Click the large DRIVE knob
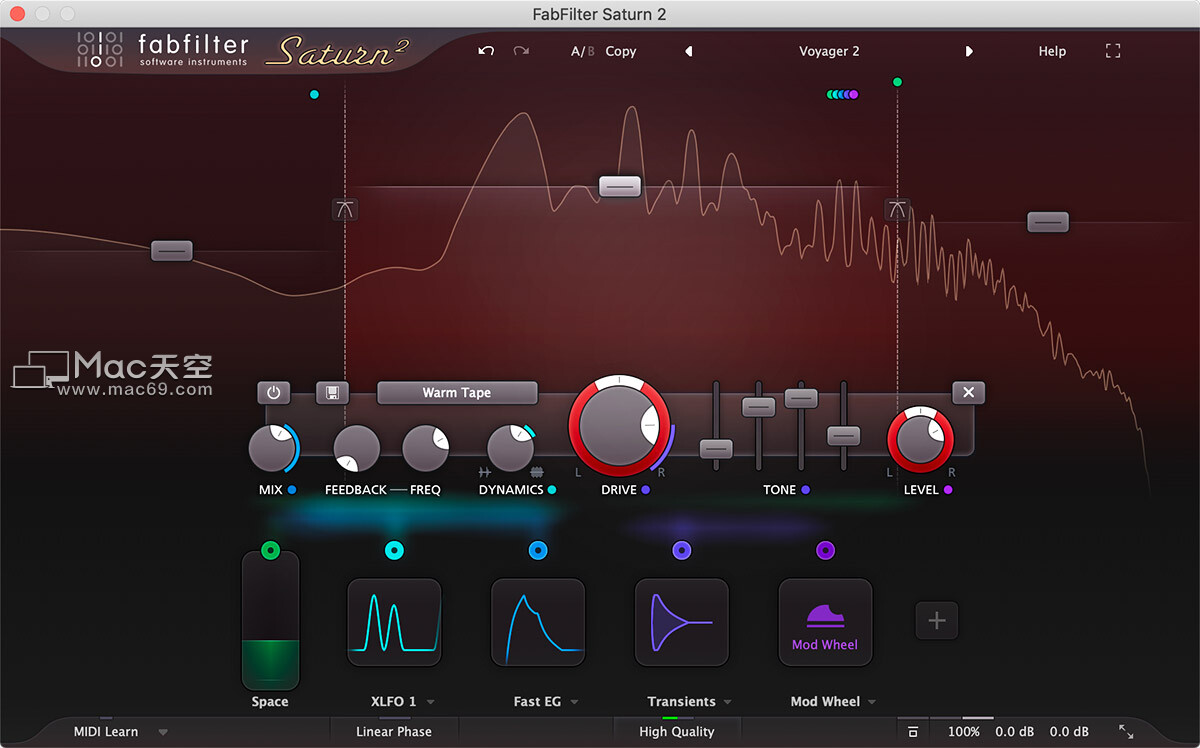Screen dimensions: 1200x748 (x=619, y=426)
